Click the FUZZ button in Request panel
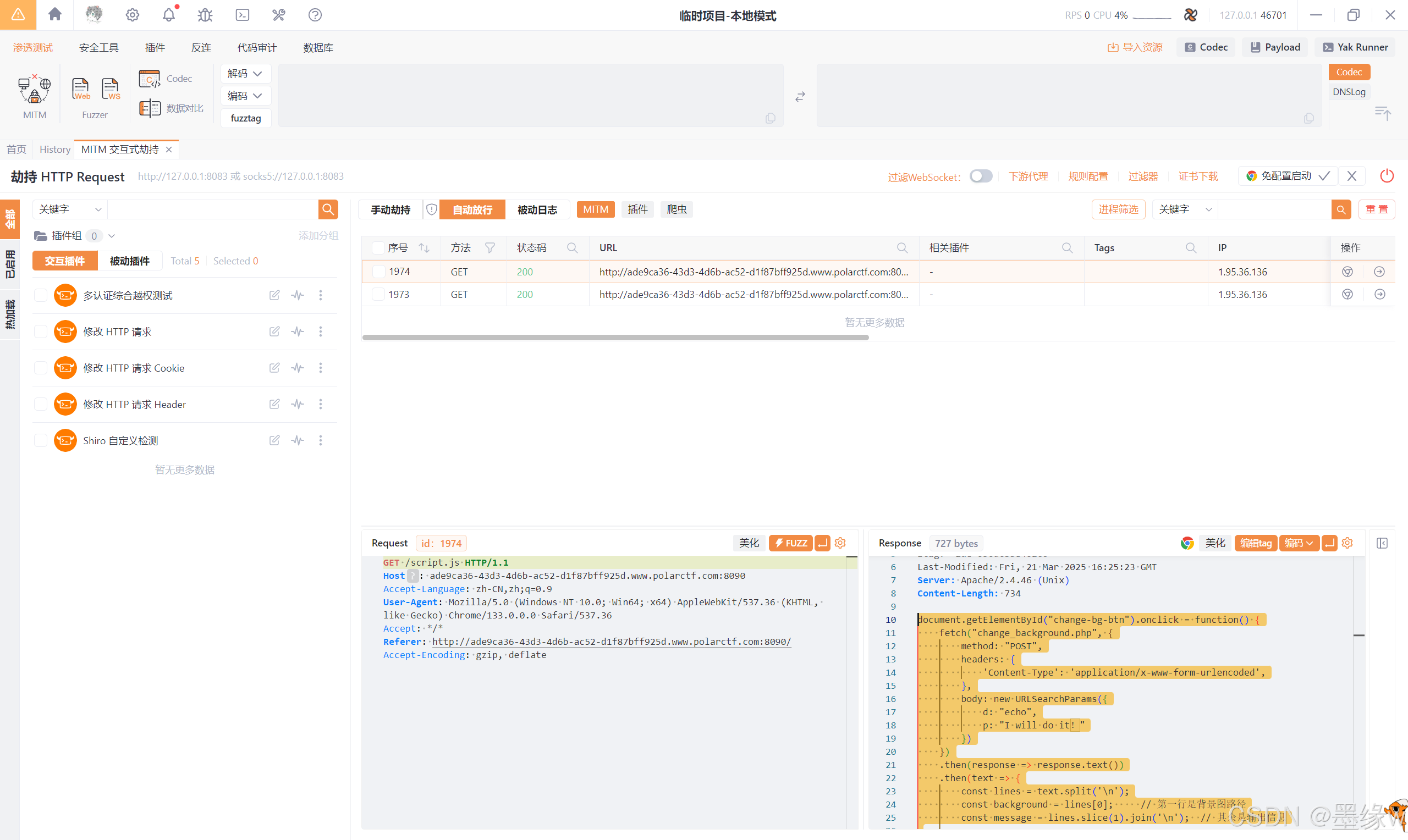The width and height of the screenshot is (1408, 840). pos(790,543)
